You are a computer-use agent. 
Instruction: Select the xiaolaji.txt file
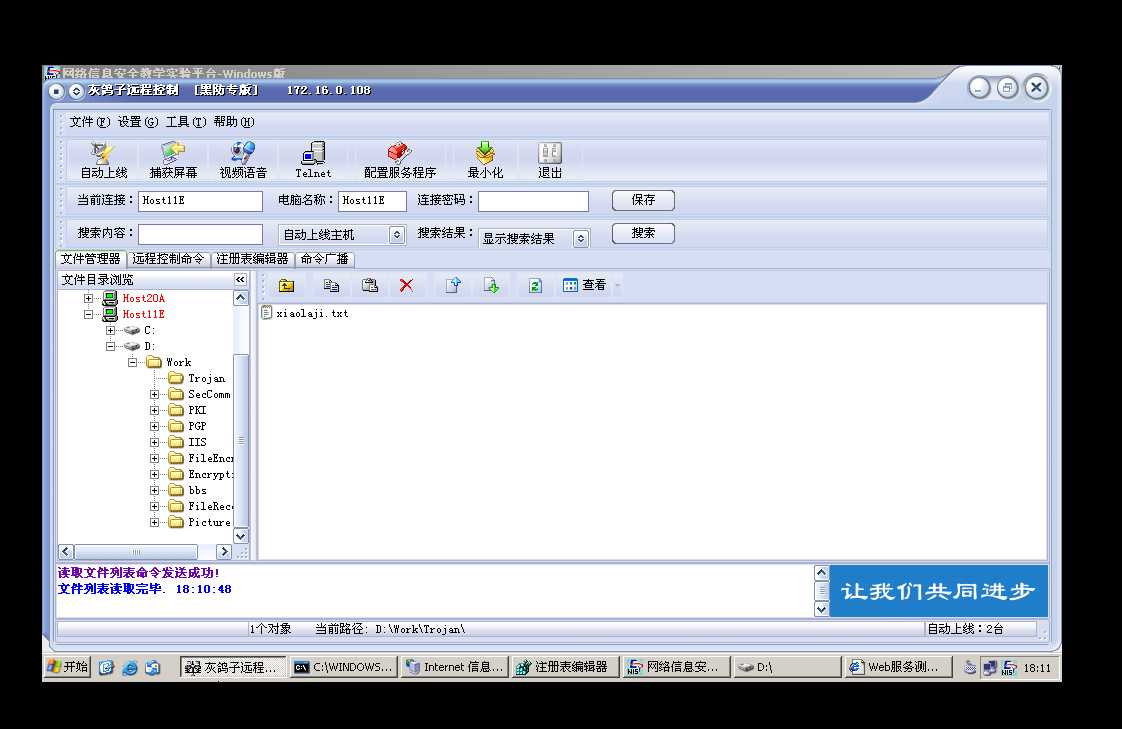(x=306, y=313)
